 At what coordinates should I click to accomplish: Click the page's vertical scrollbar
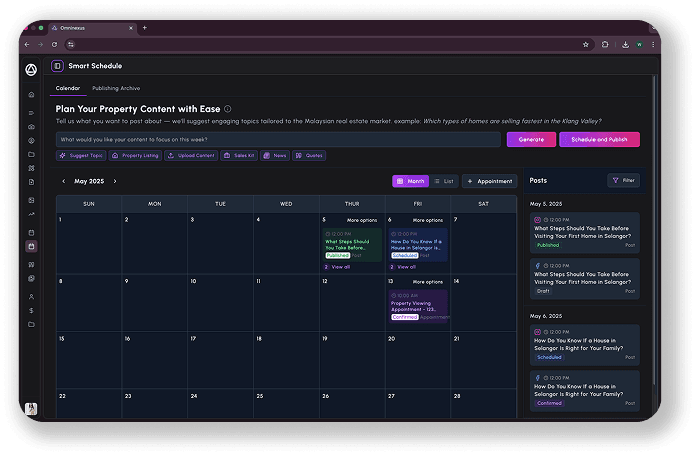[x=654, y=231]
